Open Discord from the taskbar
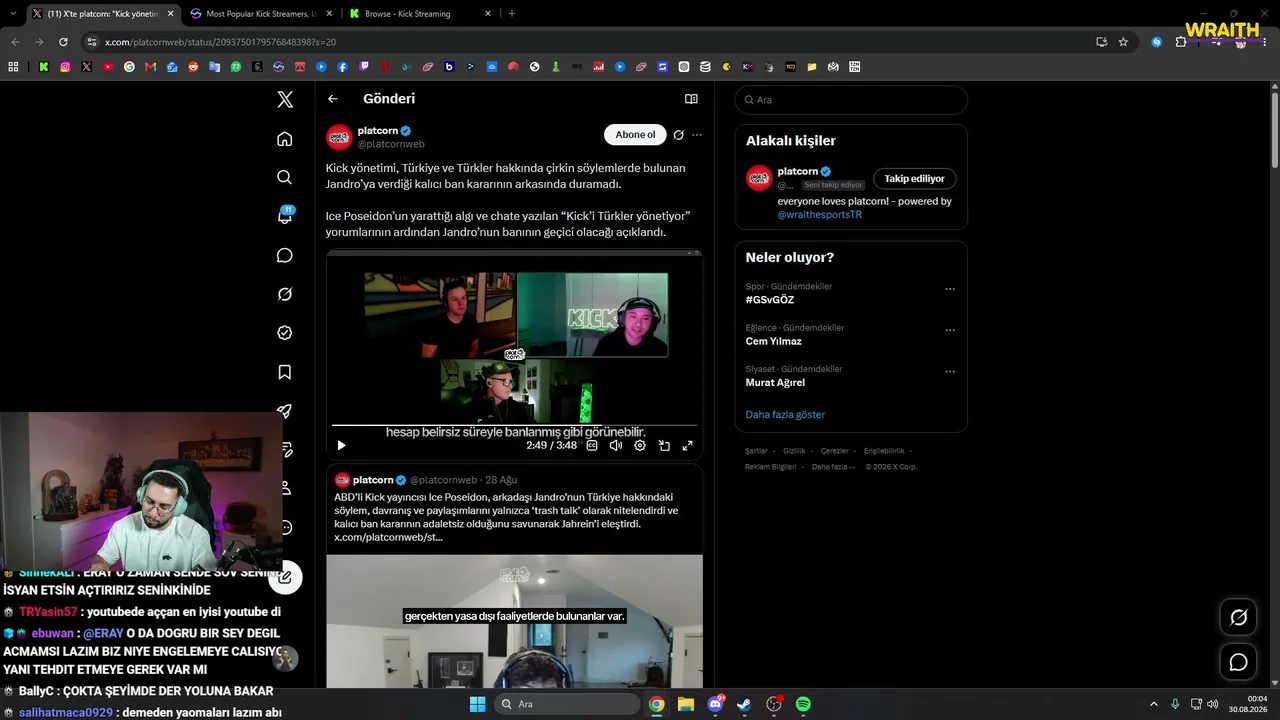This screenshot has height=720, width=1280. pyautogui.click(x=715, y=704)
